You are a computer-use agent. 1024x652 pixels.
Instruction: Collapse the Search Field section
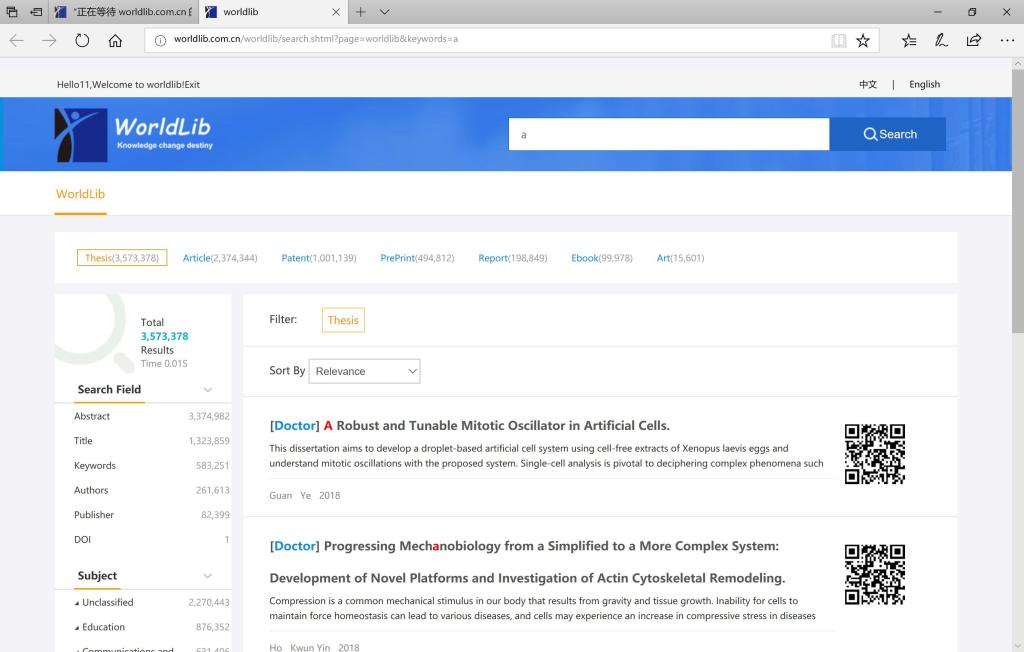208,390
